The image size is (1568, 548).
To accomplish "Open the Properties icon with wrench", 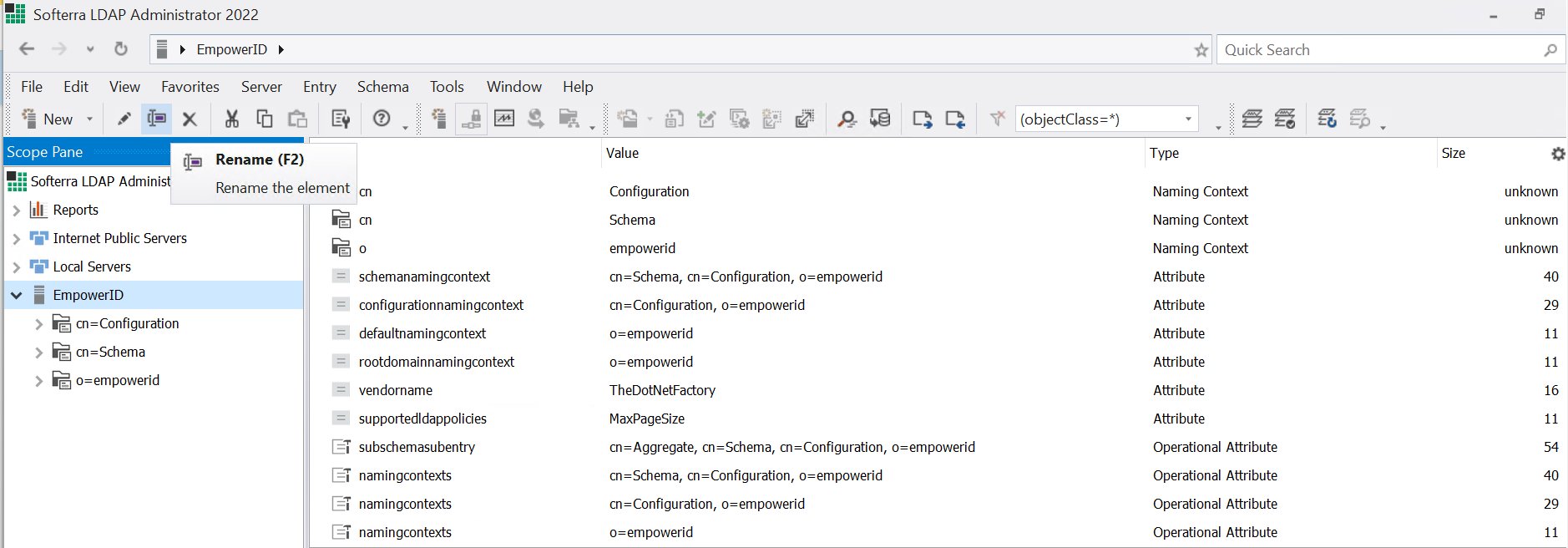I will point(340,119).
